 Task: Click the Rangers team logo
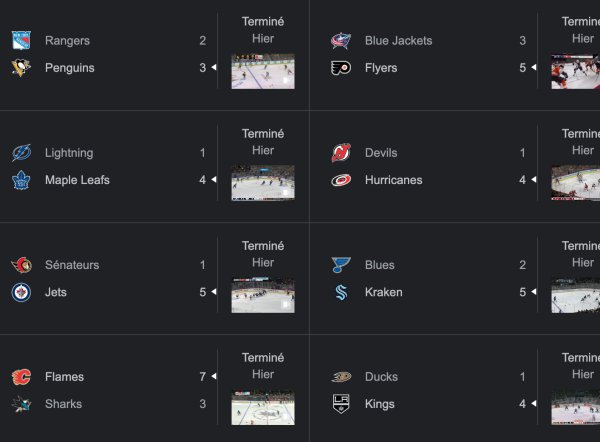click(x=21, y=41)
